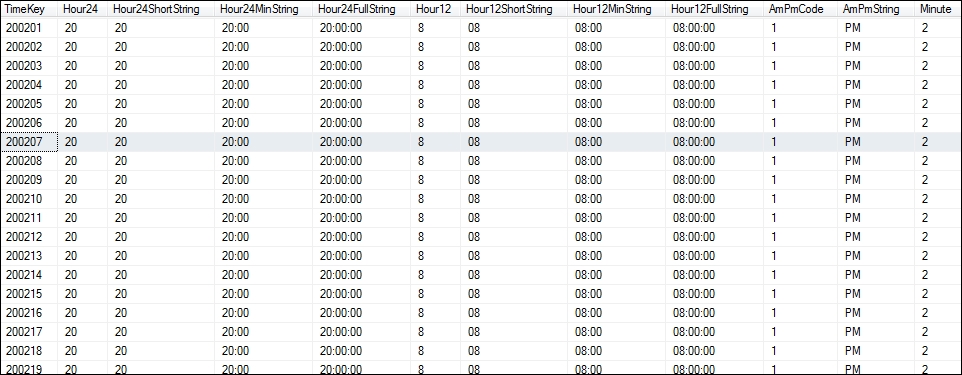Click the TimeKey column header
Image resolution: width=962 pixels, height=375 pixels.
(29, 9)
